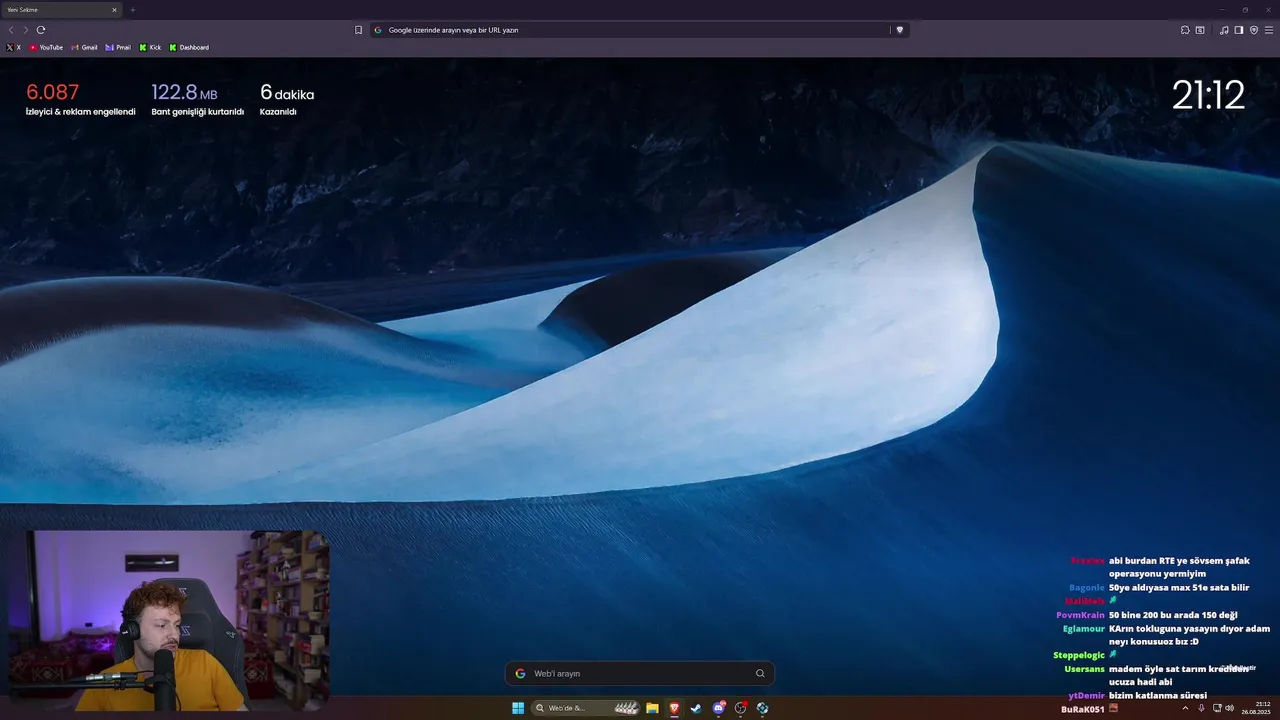Open the extensions puzzle icon
This screenshot has width=1280, height=720.
(x=1185, y=30)
